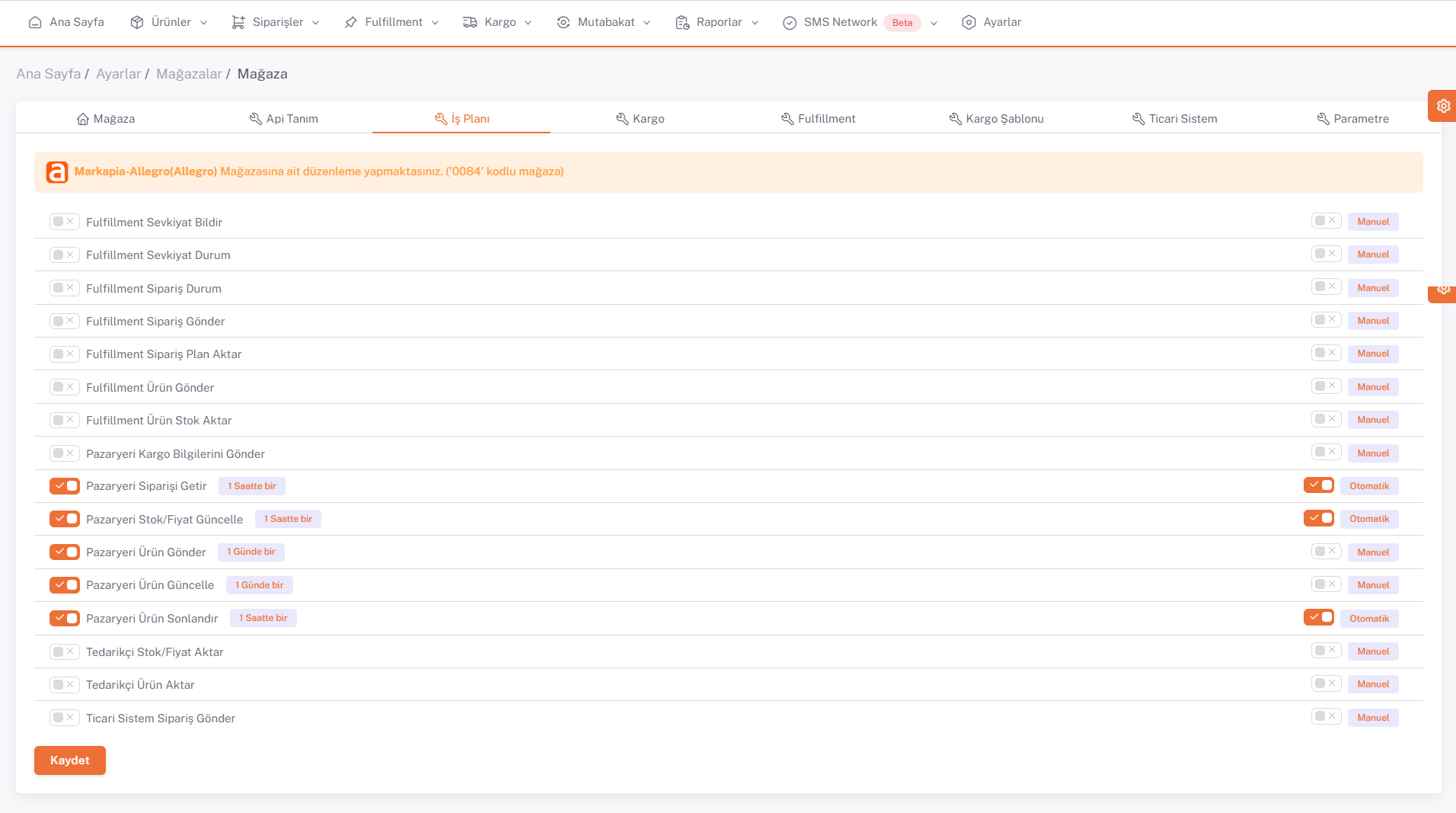Image resolution: width=1456 pixels, height=813 pixels.
Task: Click the Siparişler cart icon
Action: (x=238, y=22)
